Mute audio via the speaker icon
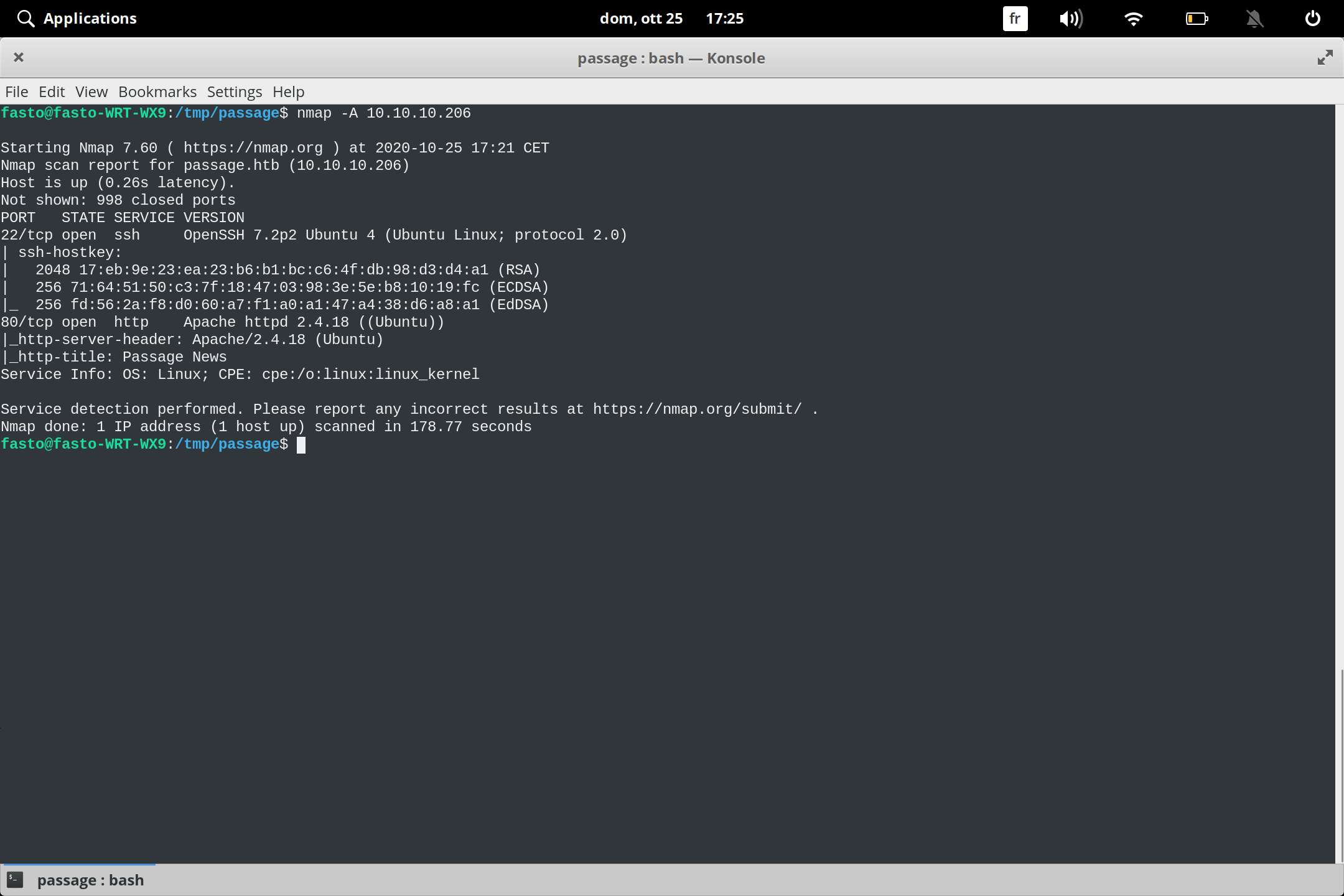 pos(1071,18)
